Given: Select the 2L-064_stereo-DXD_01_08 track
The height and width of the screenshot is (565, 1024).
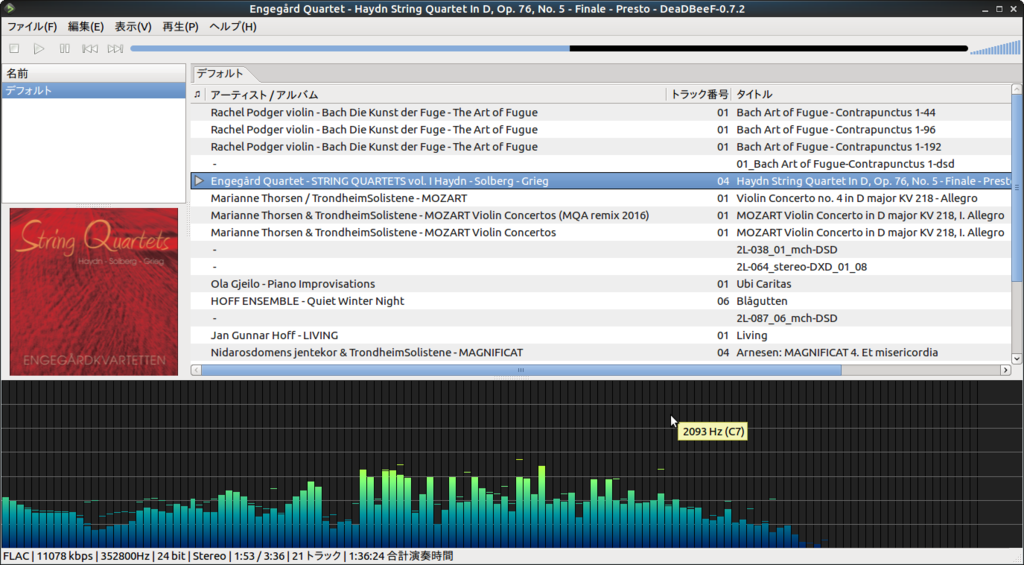Looking at the screenshot, I should click(601, 266).
